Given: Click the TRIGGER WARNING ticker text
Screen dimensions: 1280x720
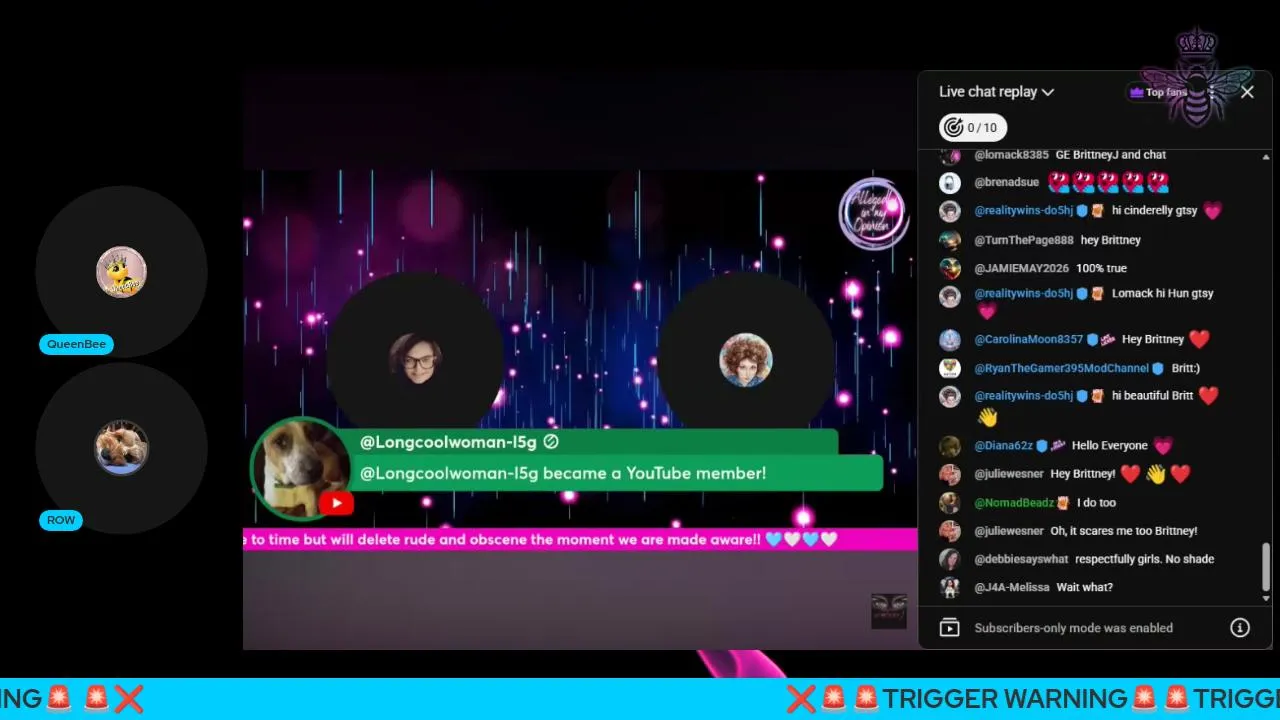Looking at the screenshot, I should pyautogui.click(x=1006, y=698).
